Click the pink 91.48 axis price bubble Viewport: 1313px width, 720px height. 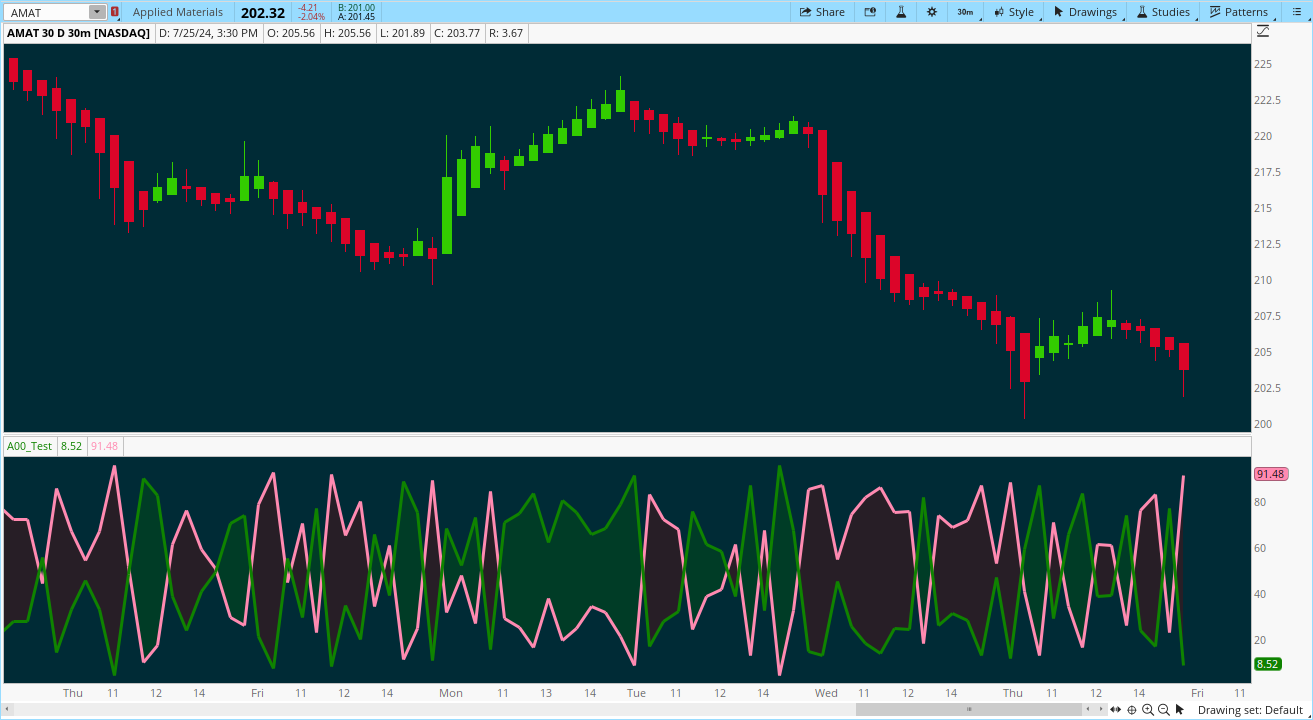click(x=1270, y=474)
